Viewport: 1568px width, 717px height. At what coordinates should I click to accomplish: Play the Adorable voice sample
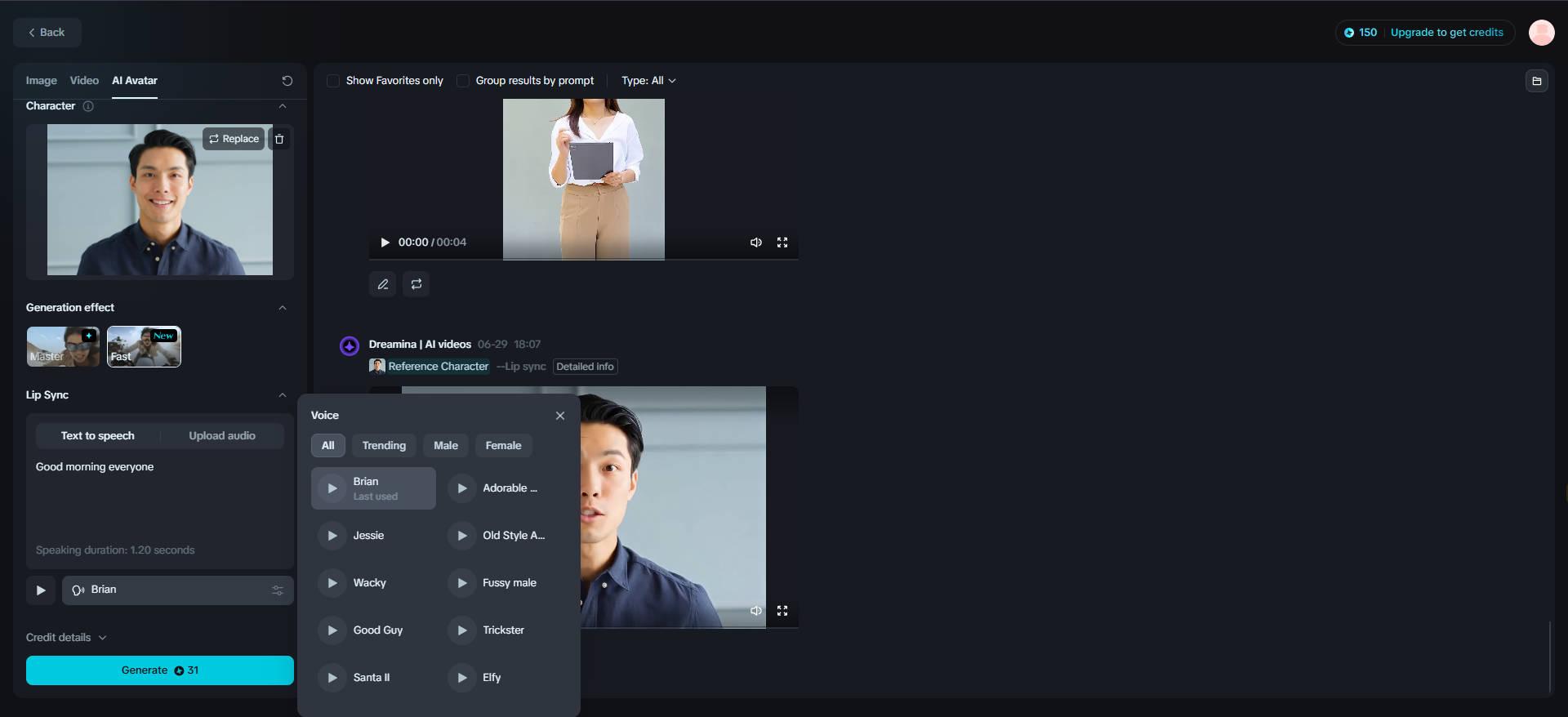(x=461, y=488)
